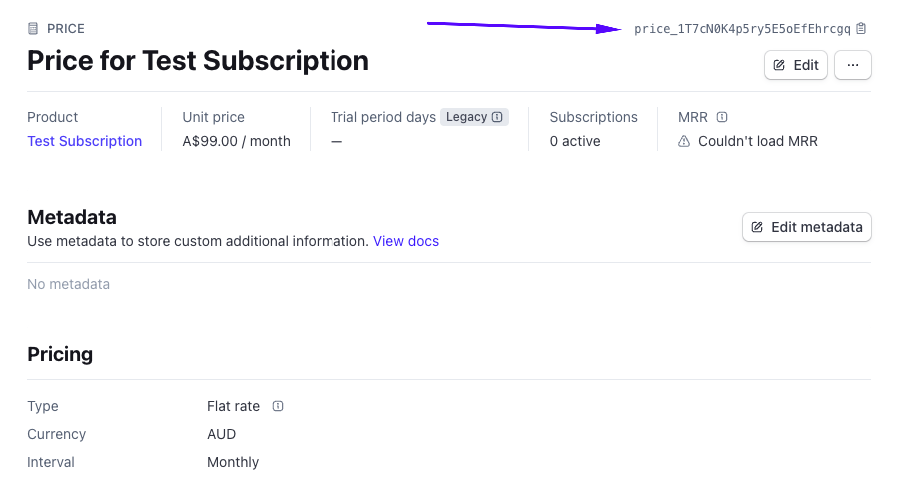
Task: Click the Monthly interval value
Action: (233, 462)
